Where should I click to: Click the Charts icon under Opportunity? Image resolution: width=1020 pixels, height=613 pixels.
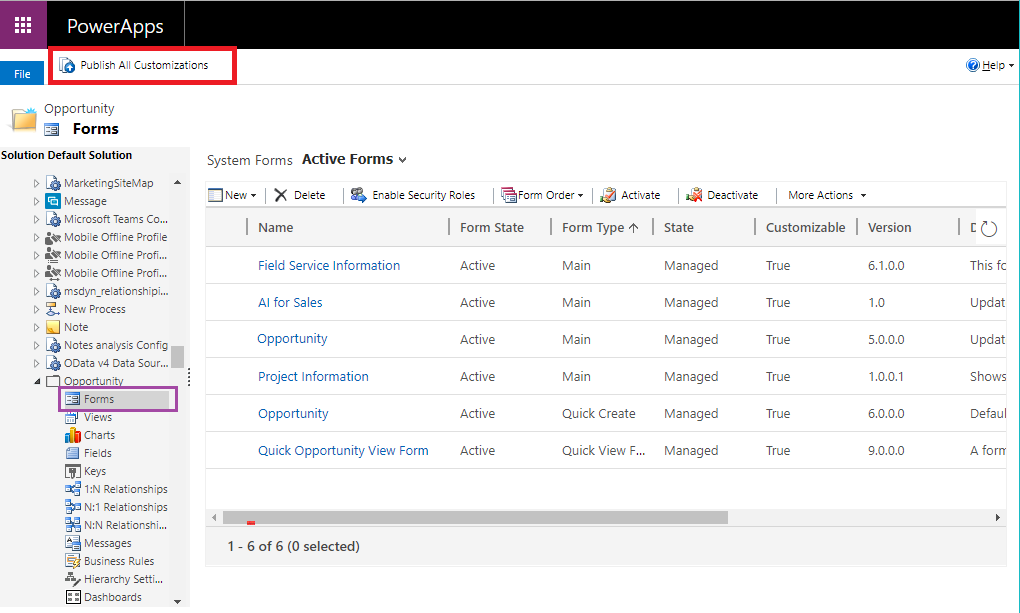pos(73,435)
